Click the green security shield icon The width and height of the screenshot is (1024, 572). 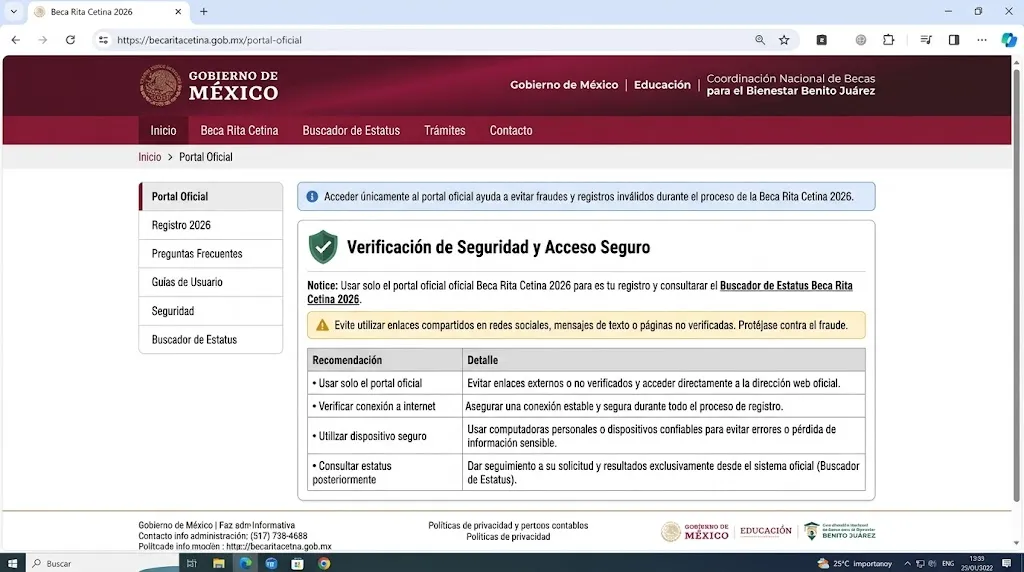click(323, 247)
